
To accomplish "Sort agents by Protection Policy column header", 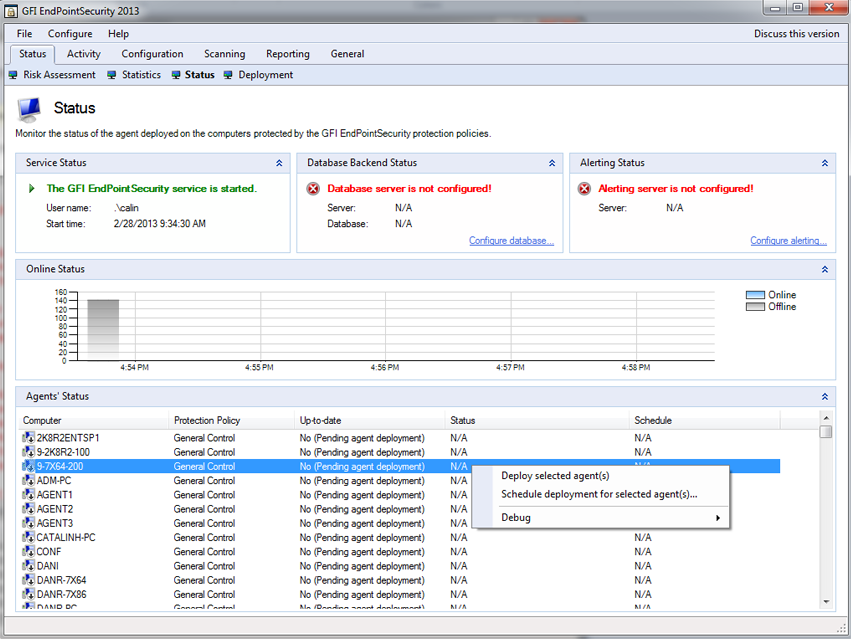I will (231, 420).
